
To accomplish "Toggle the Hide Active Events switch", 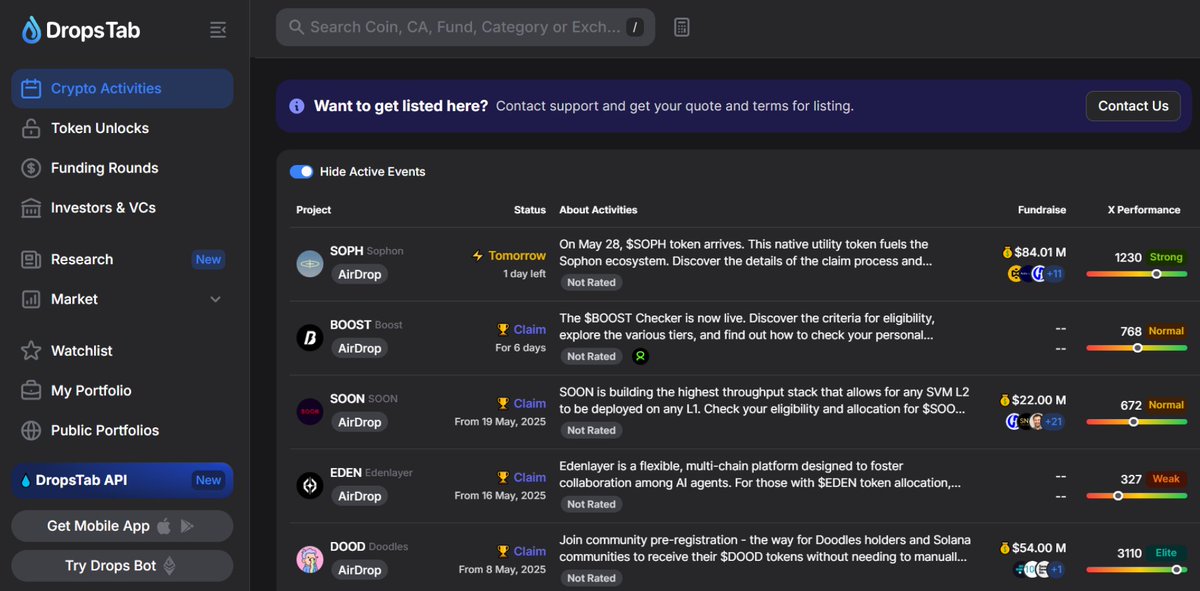I will [301, 171].
